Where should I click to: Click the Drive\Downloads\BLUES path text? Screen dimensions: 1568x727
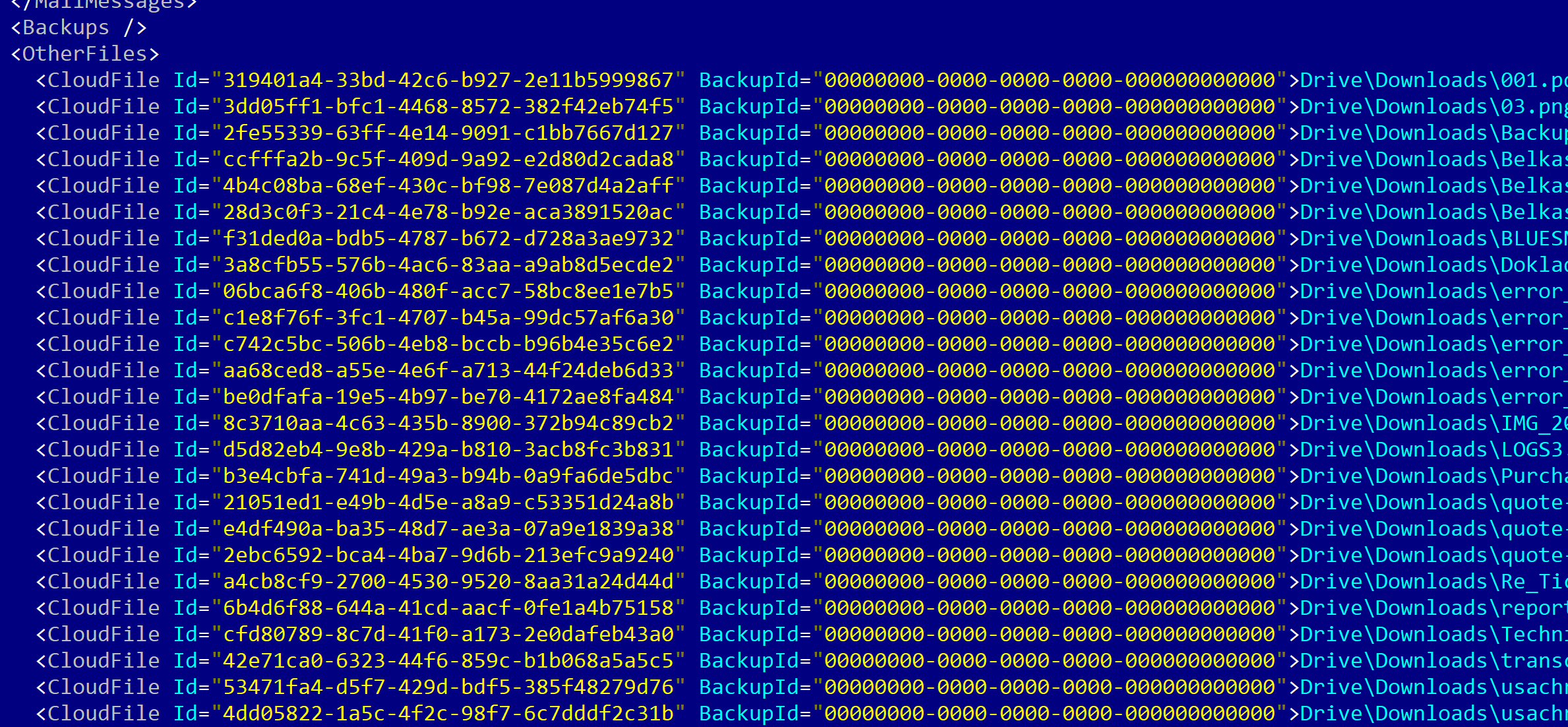(1433, 239)
